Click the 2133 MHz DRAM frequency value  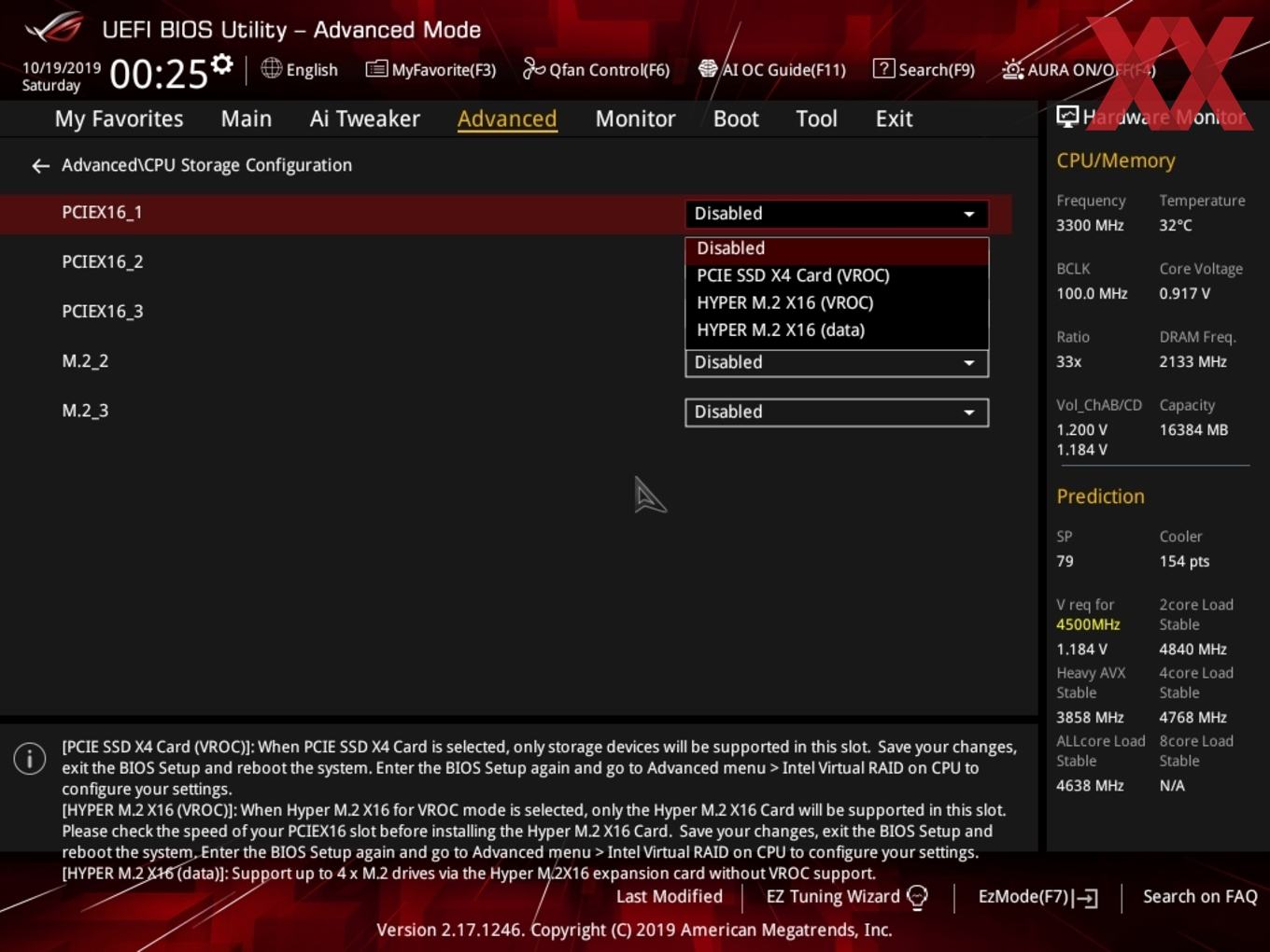click(x=1193, y=361)
